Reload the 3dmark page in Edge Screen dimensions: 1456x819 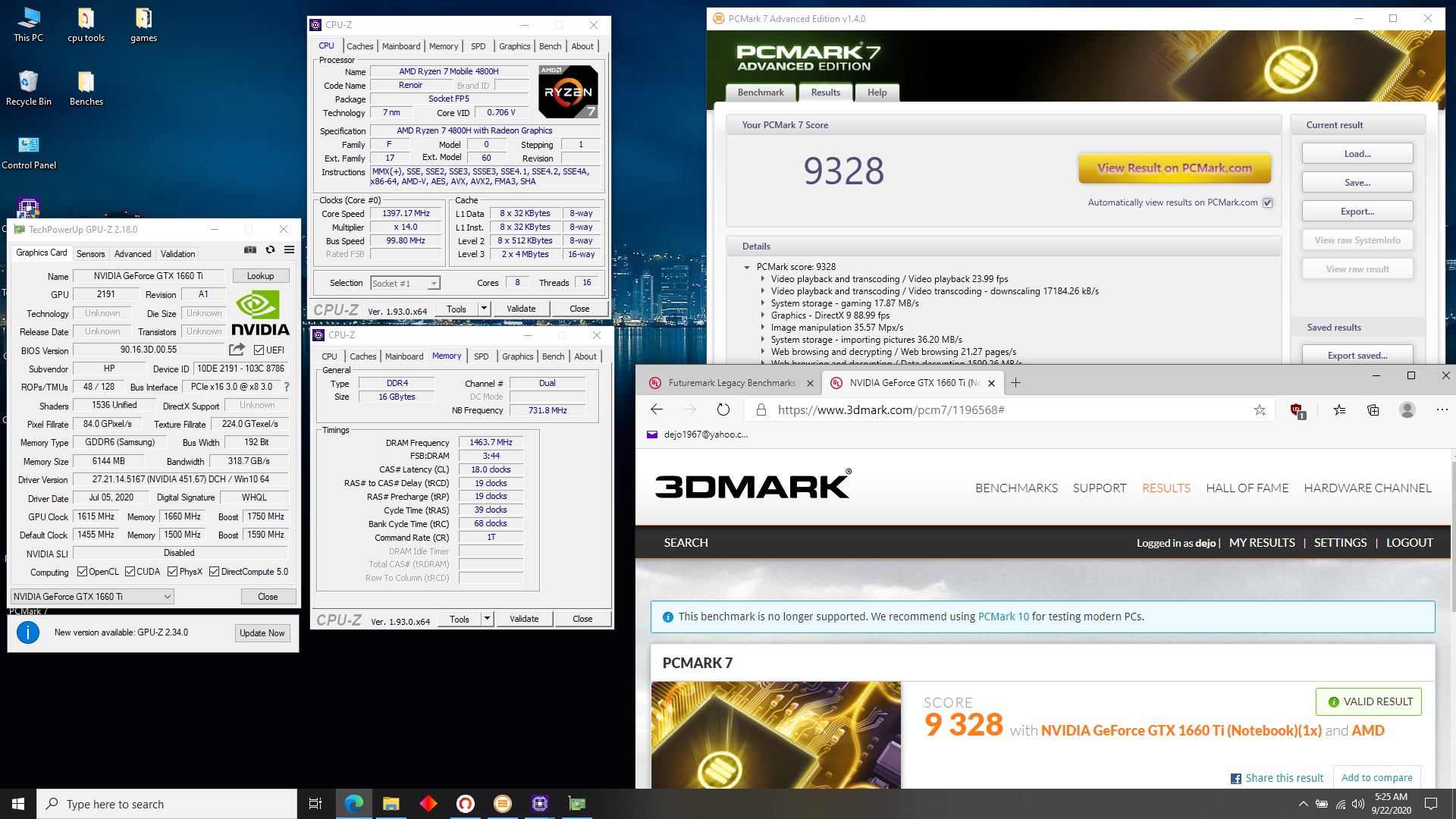723,410
